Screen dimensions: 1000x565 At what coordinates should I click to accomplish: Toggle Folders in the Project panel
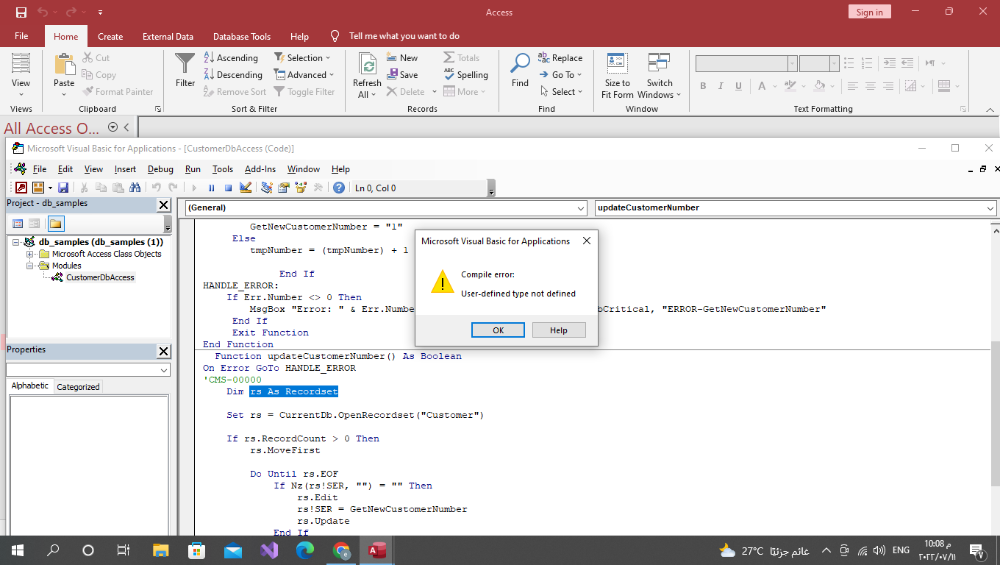[55, 224]
